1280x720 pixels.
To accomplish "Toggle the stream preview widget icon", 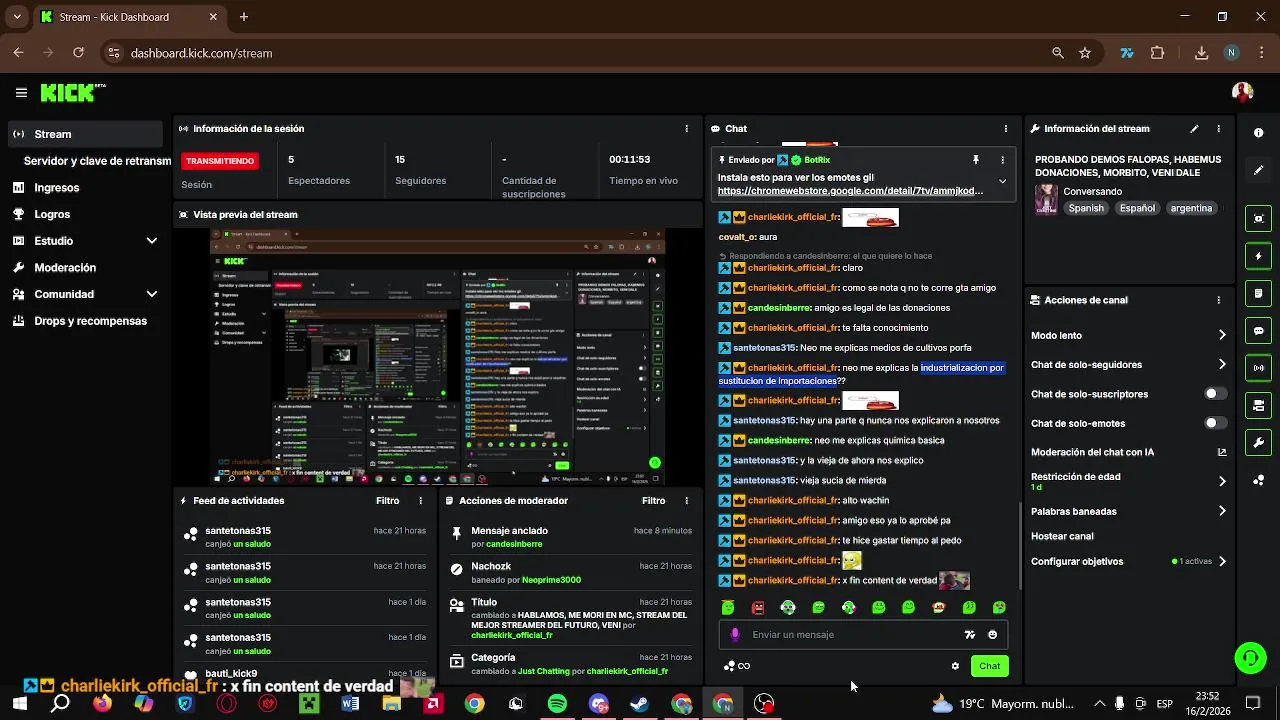I will click(x=1258, y=219).
